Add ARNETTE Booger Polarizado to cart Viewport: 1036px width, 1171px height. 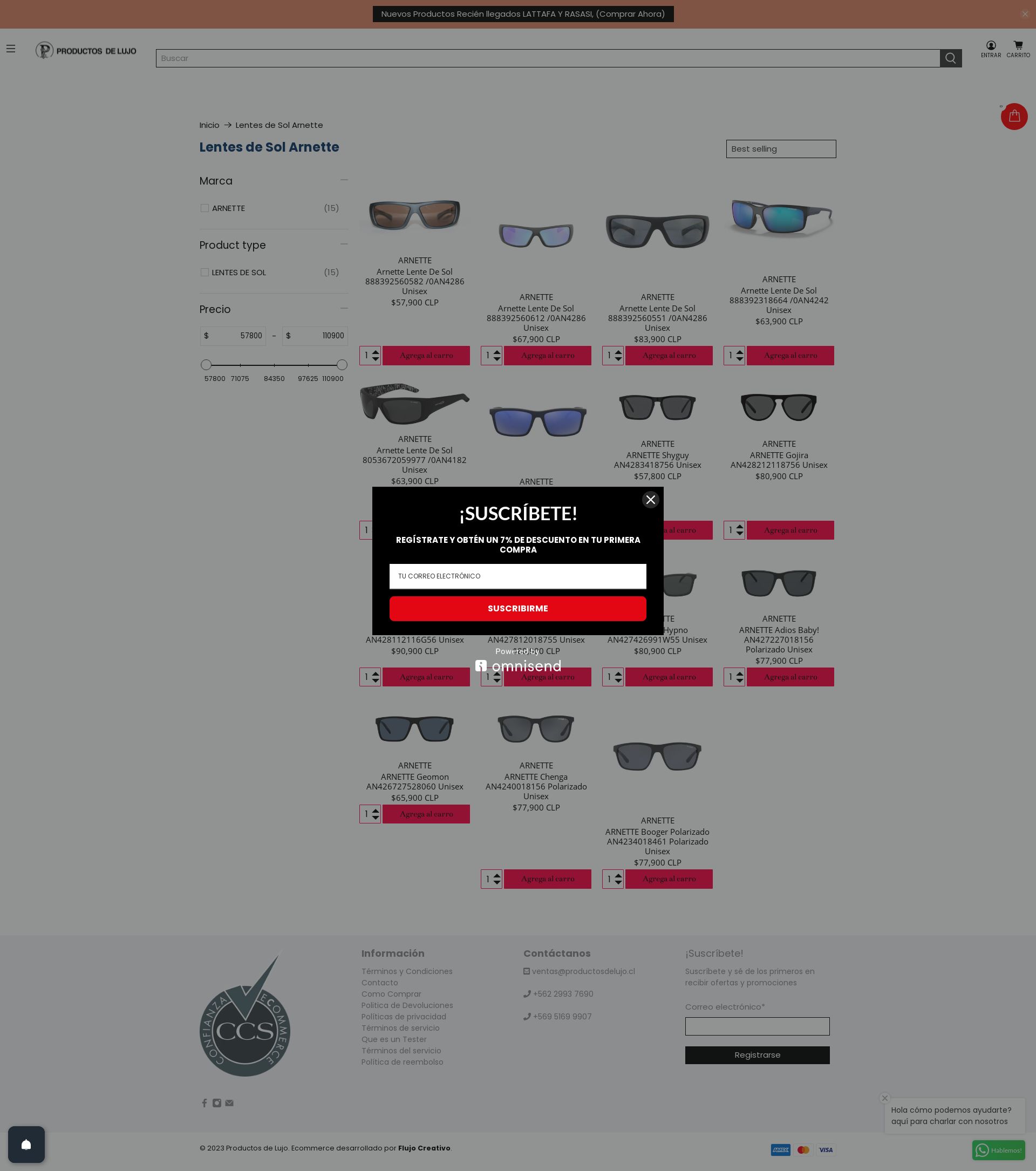click(x=669, y=879)
